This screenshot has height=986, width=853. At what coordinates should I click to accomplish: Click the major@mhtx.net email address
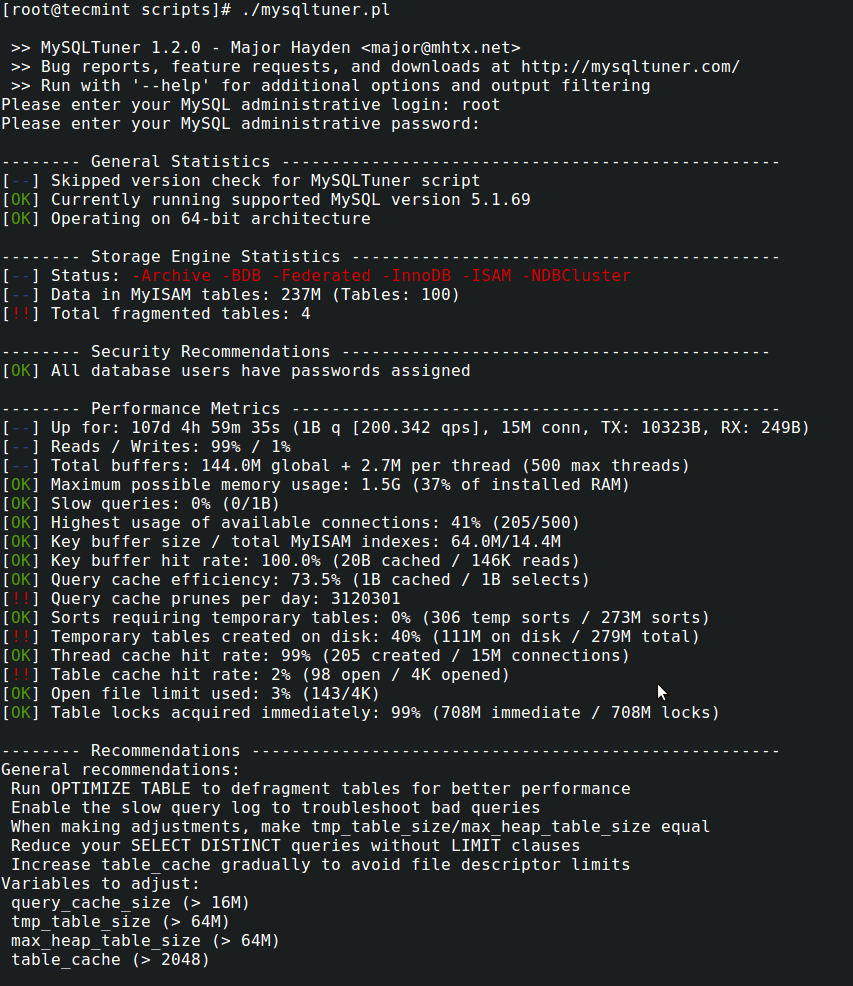coord(440,48)
